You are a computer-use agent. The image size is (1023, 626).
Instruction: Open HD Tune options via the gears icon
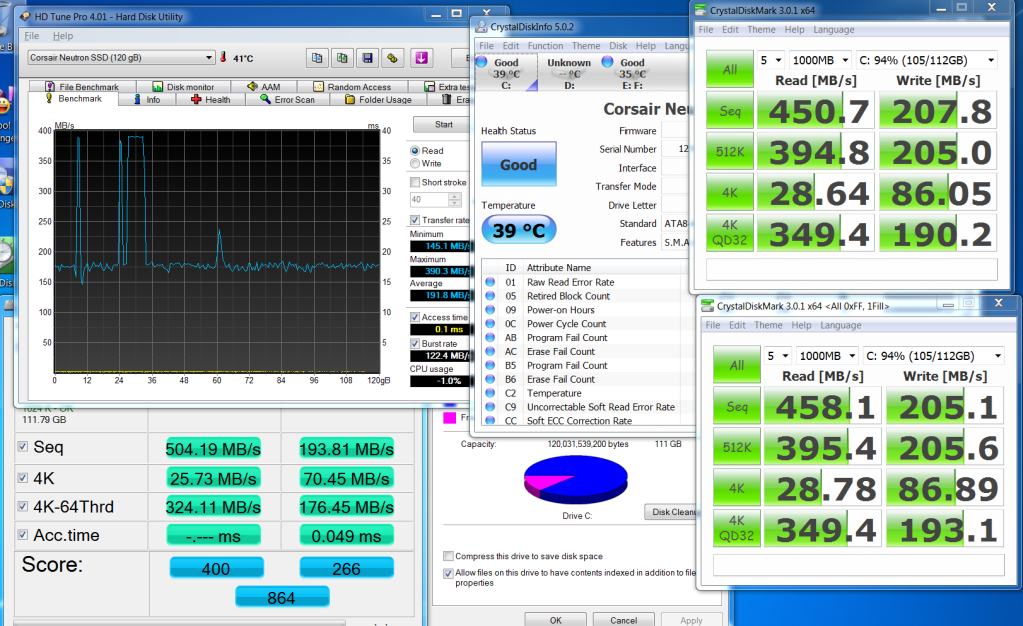(x=392, y=58)
